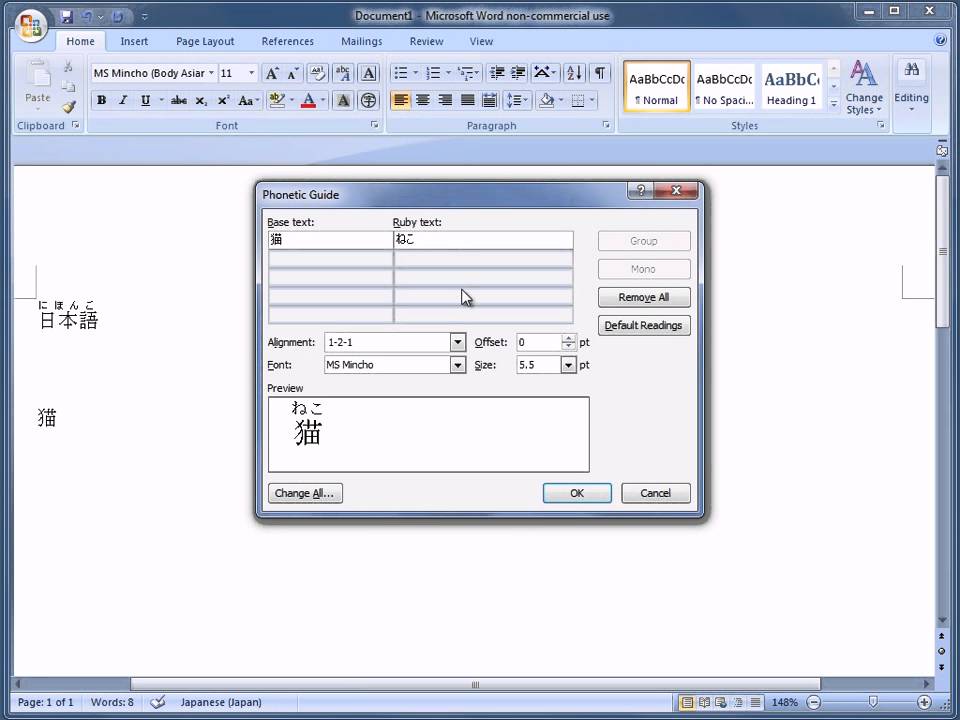Toggle Superscript formatting

pyautogui.click(x=223, y=100)
